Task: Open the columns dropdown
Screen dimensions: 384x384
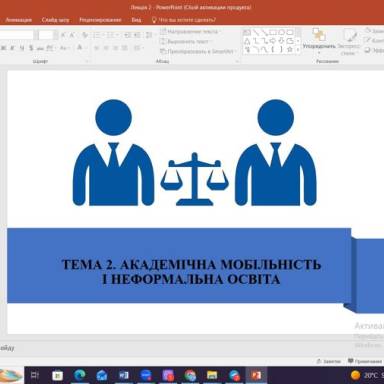Action: pos(138,48)
